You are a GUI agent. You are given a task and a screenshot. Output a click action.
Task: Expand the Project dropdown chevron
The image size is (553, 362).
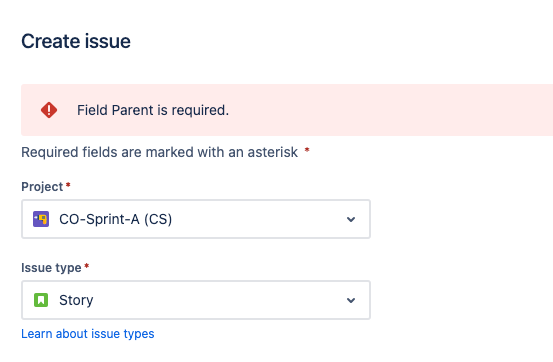pyautogui.click(x=351, y=219)
